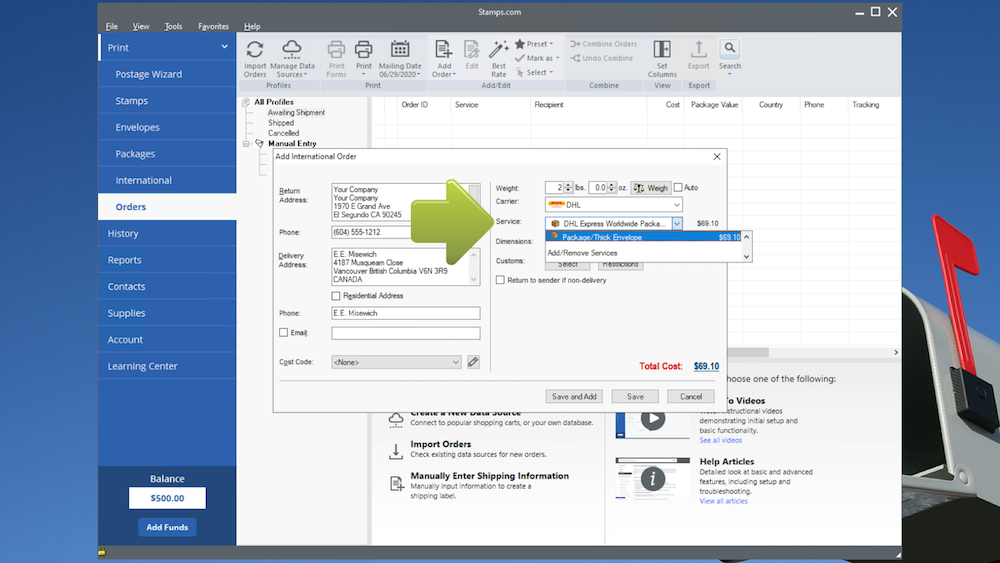Check the Residential Address box

(x=335, y=296)
